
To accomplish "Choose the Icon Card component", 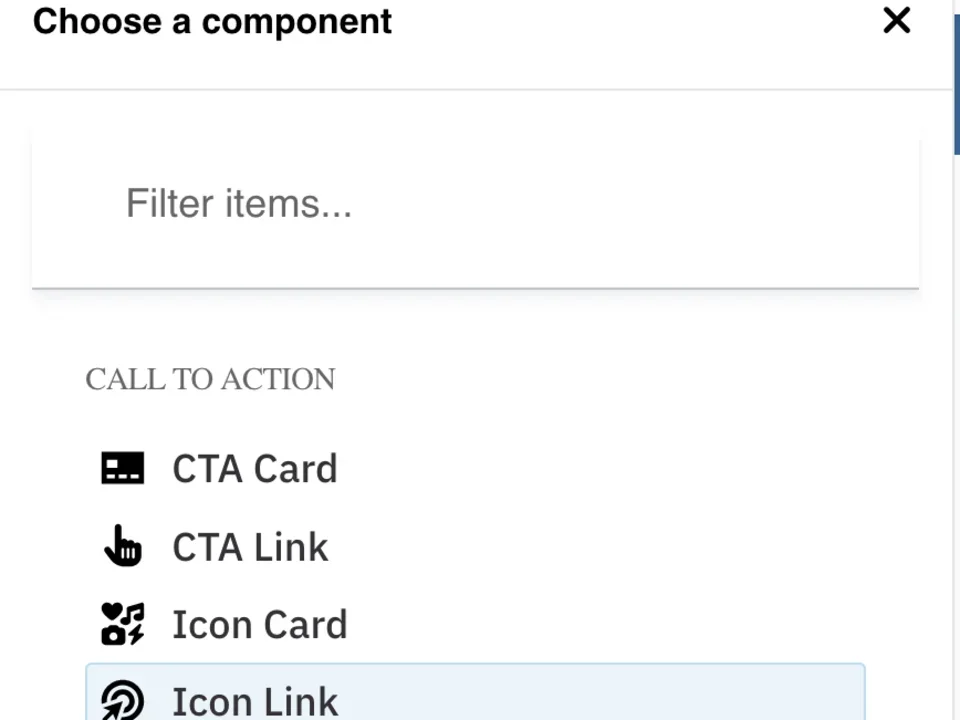I will [259, 623].
